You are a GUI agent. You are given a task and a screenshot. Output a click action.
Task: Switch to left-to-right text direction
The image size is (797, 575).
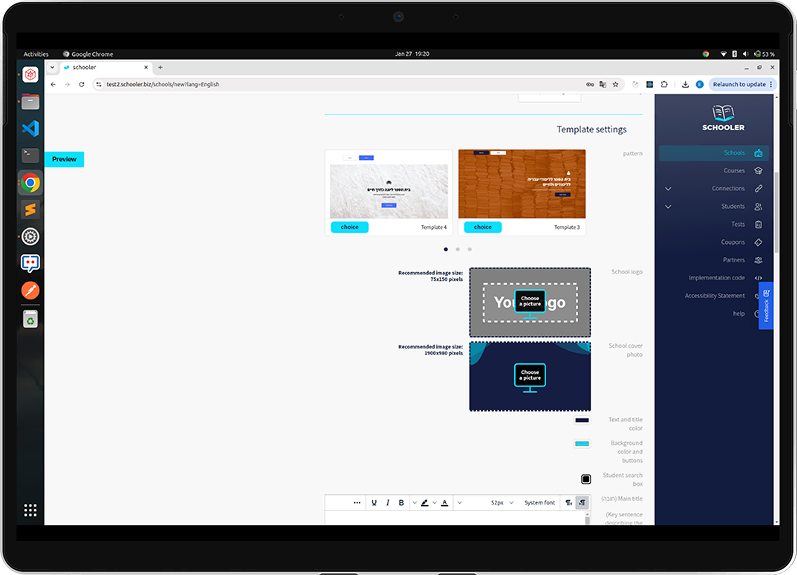568,503
